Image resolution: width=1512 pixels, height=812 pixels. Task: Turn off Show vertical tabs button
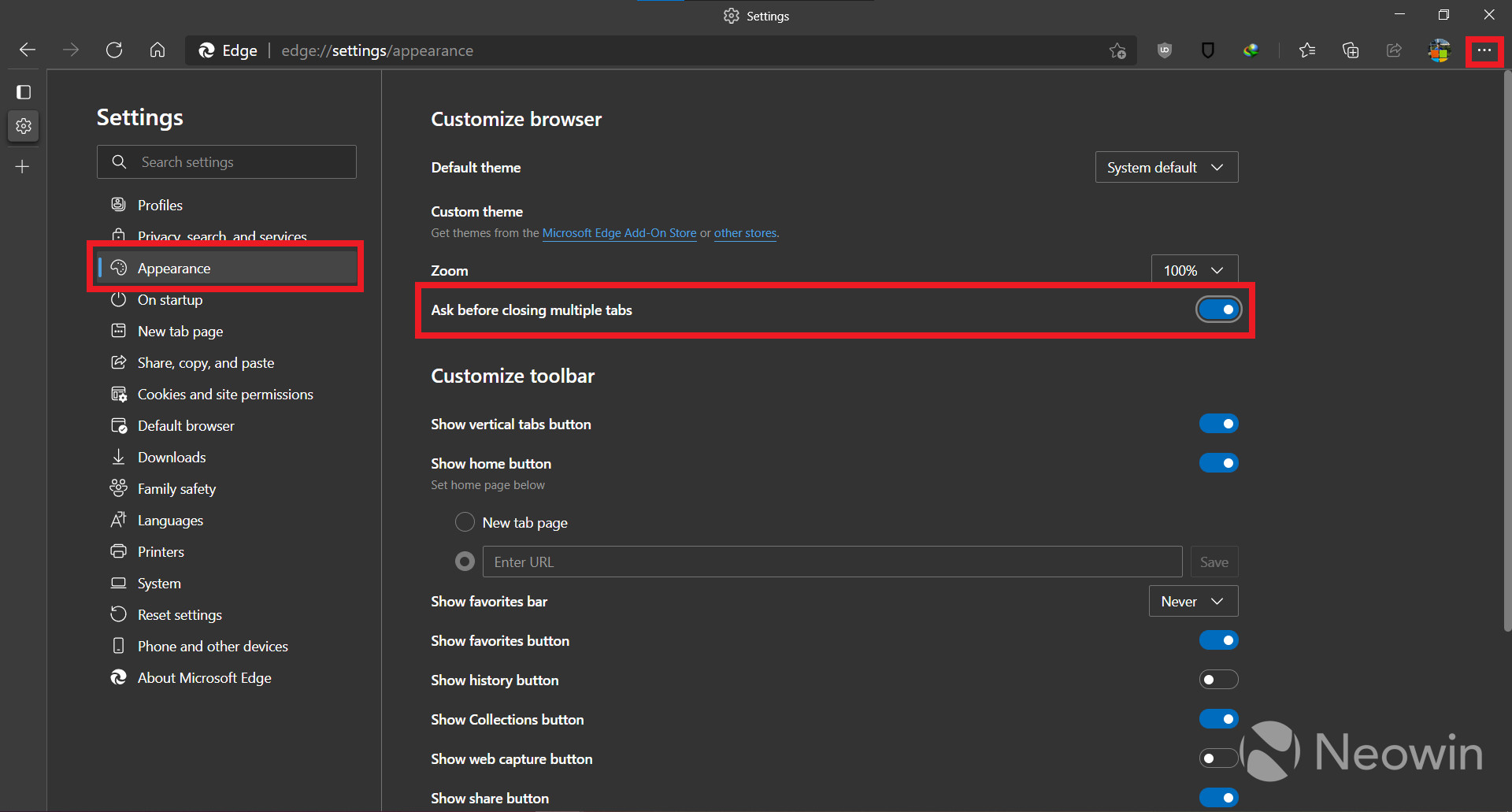pos(1218,424)
